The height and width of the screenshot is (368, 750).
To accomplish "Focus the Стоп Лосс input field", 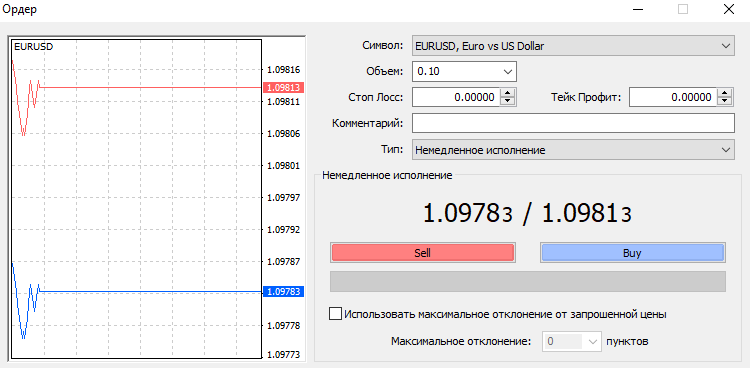I will point(456,97).
